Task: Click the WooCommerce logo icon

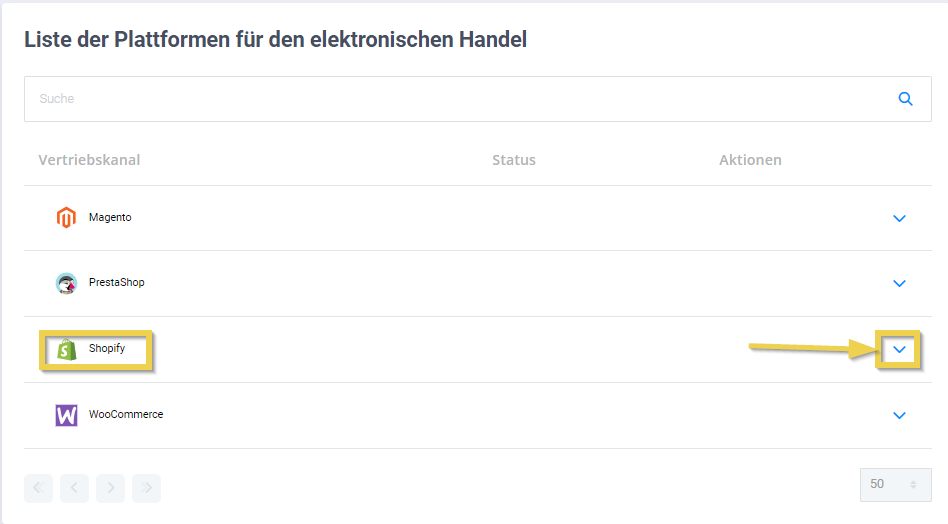Action: pos(66,415)
